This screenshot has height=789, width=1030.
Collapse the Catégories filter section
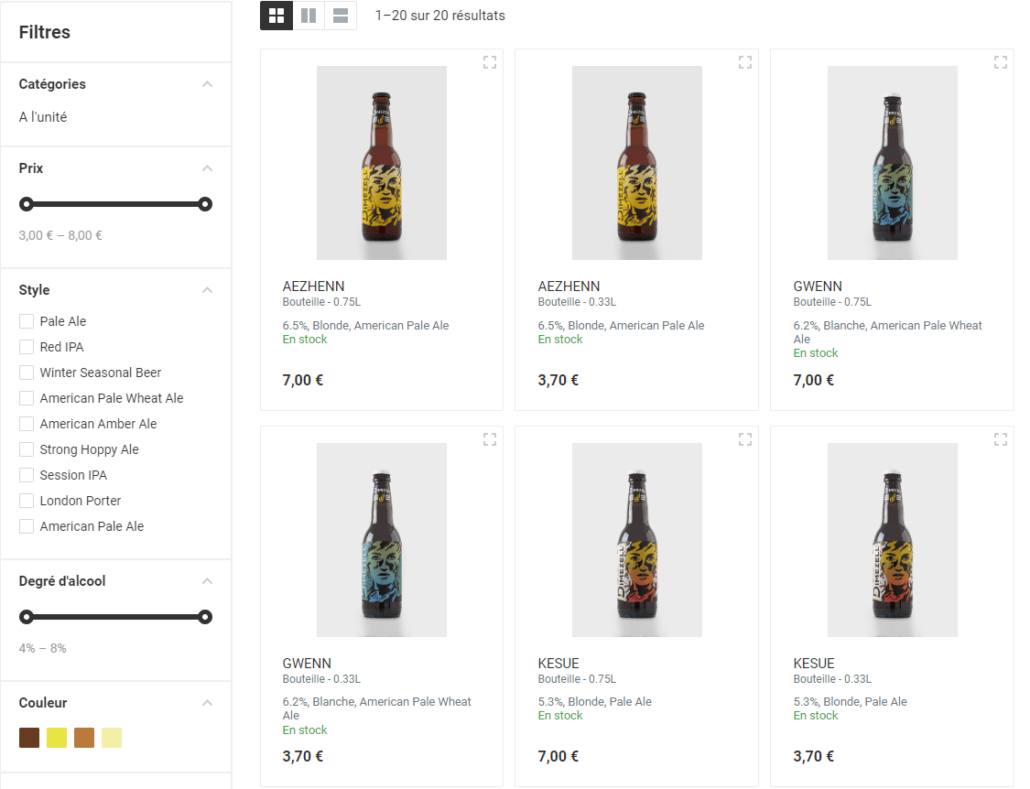(207, 84)
